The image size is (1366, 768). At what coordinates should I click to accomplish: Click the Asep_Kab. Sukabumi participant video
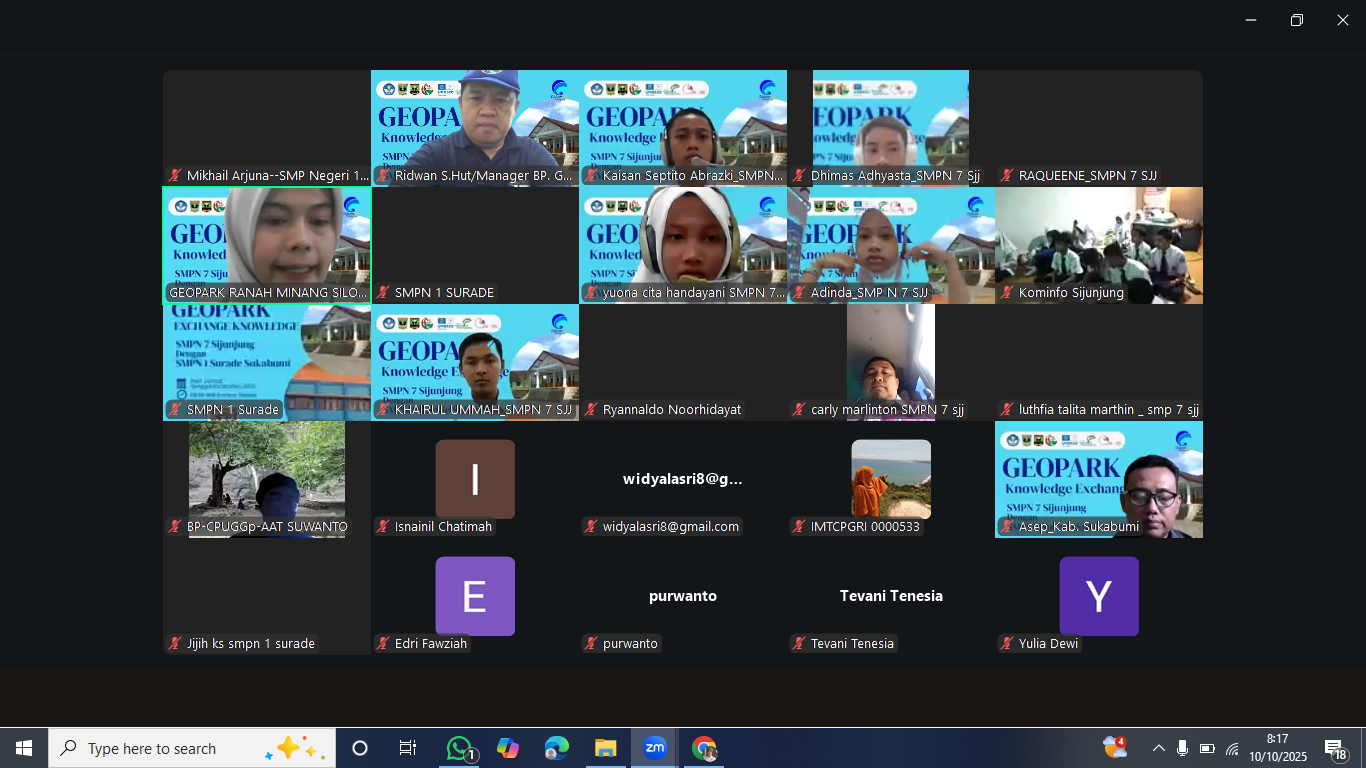[1098, 478]
